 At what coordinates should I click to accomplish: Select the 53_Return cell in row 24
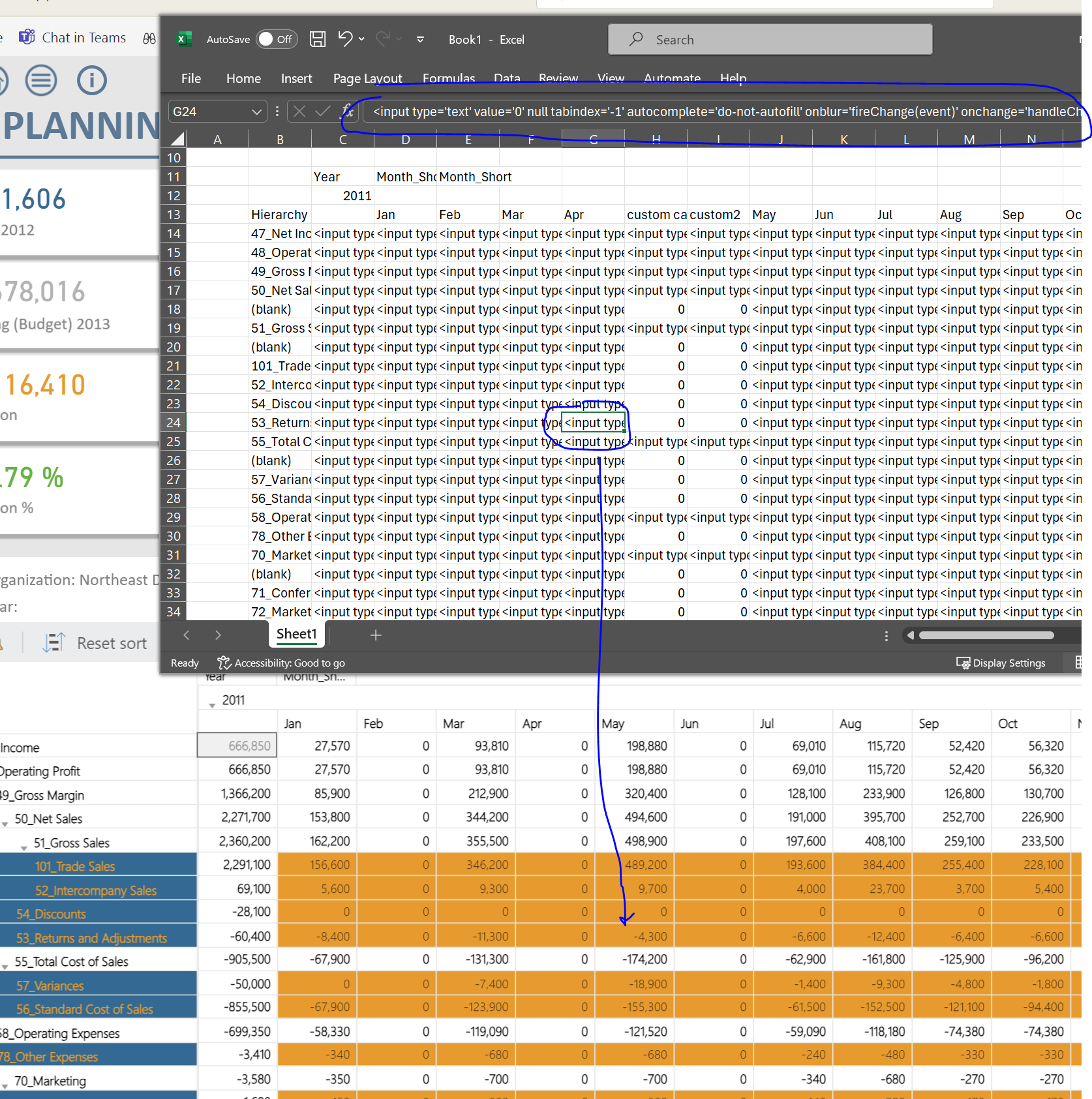click(x=280, y=423)
